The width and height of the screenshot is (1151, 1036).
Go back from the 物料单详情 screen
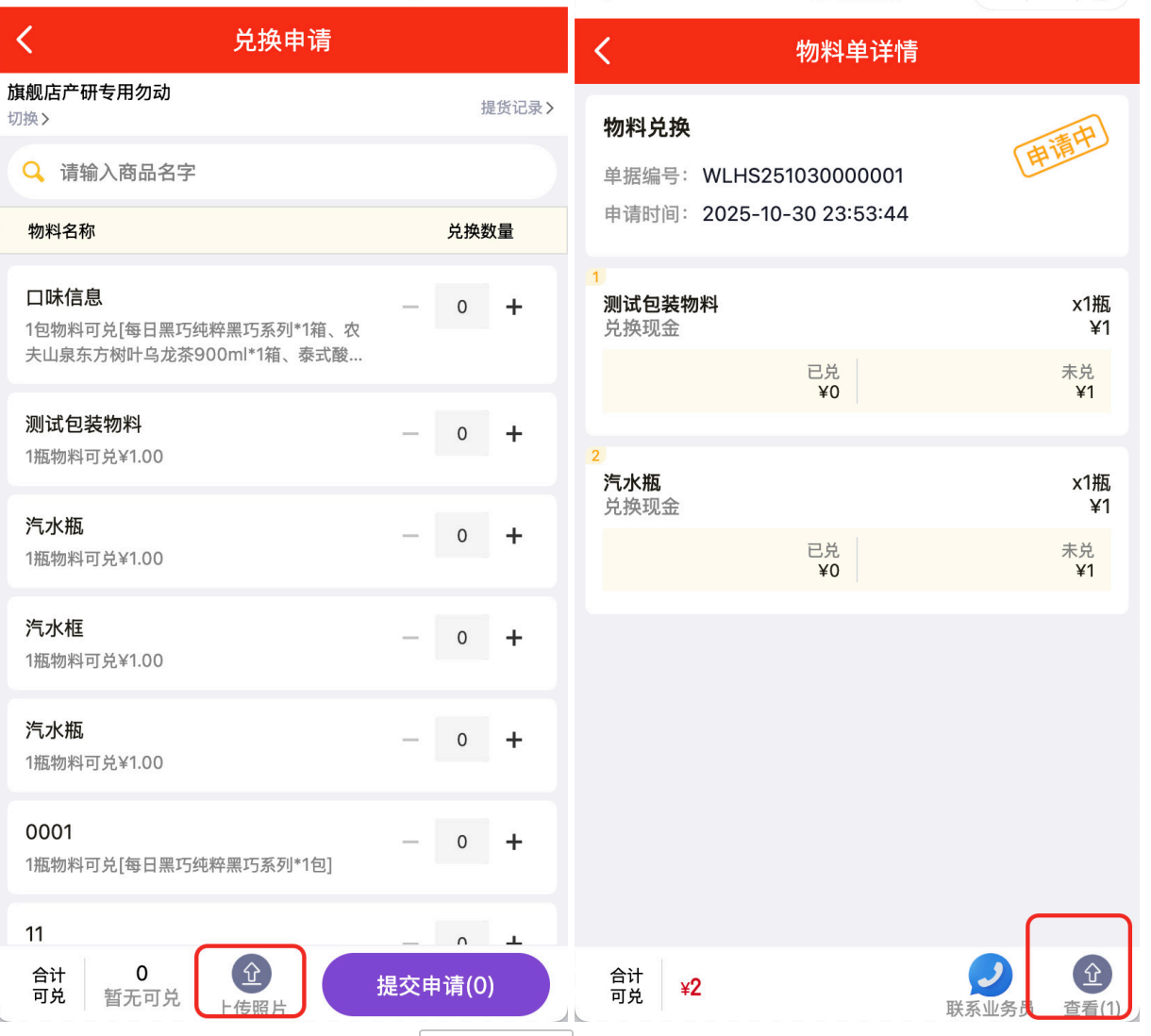point(603,51)
